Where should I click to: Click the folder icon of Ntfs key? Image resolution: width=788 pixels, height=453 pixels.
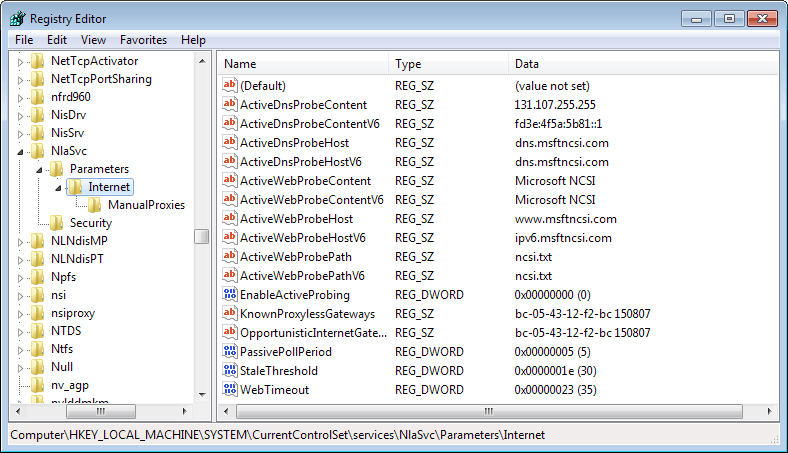37,349
